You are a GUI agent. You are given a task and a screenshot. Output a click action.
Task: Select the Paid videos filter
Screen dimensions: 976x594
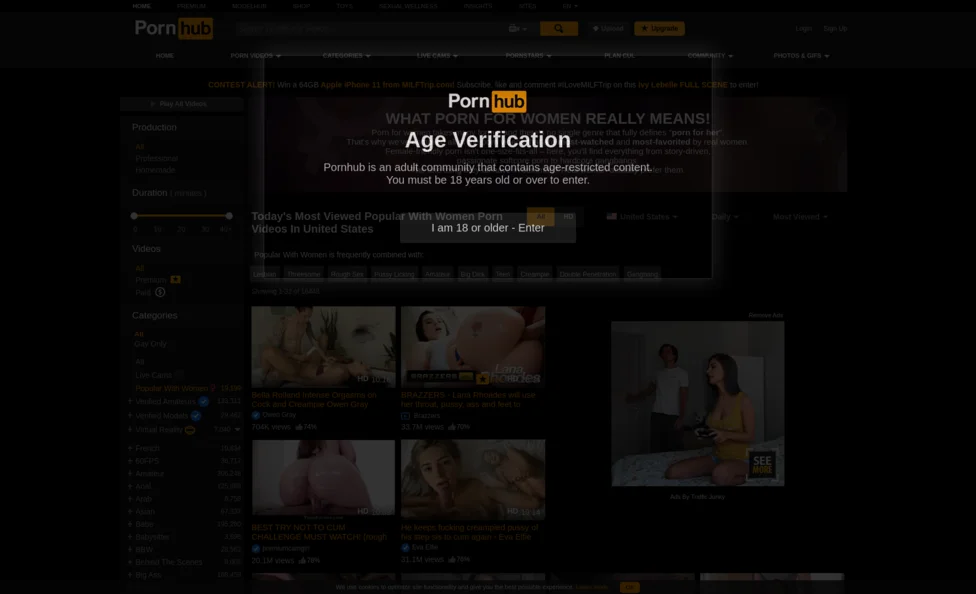click(x=143, y=293)
